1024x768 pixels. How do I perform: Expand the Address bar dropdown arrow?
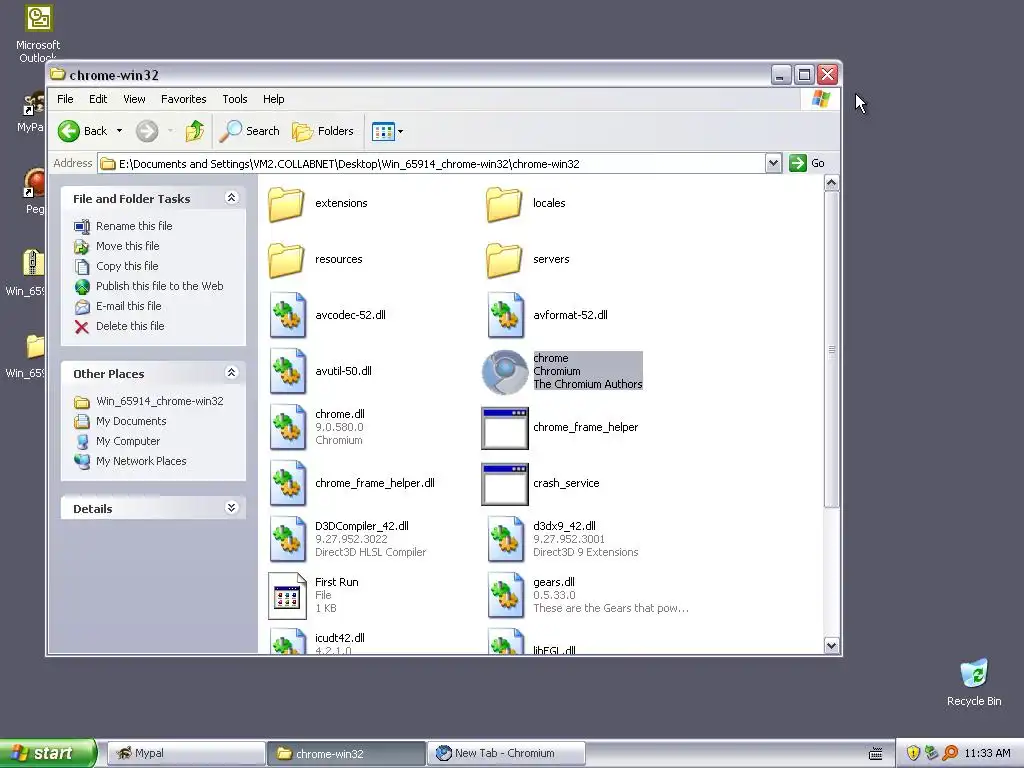click(773, 163)
